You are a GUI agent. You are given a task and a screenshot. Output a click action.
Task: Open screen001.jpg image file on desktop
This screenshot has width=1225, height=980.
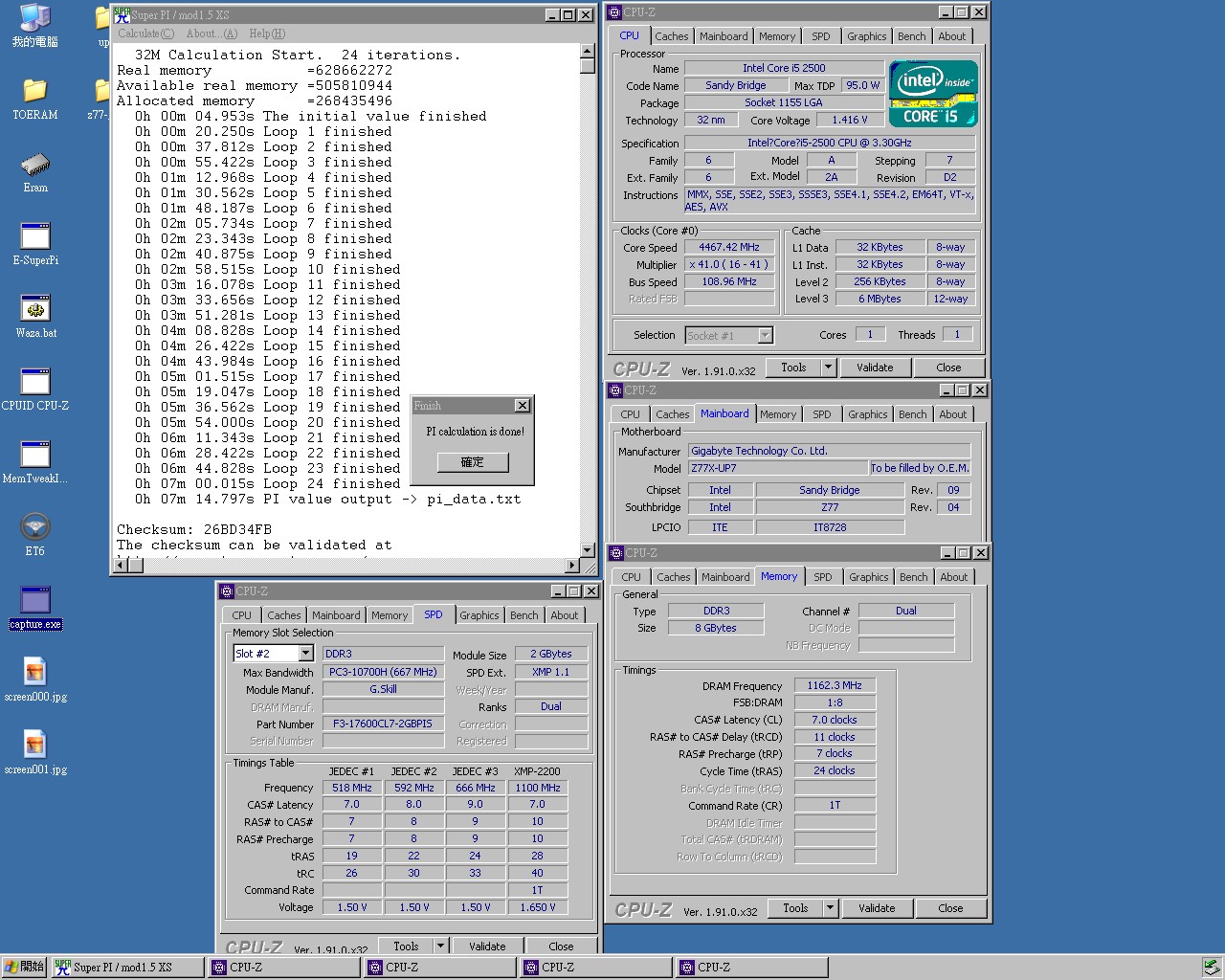click(35, 754)
